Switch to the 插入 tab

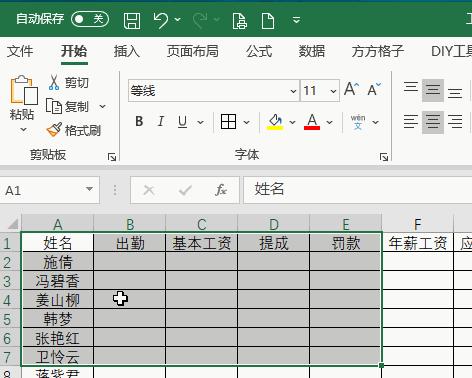[127, 51]
